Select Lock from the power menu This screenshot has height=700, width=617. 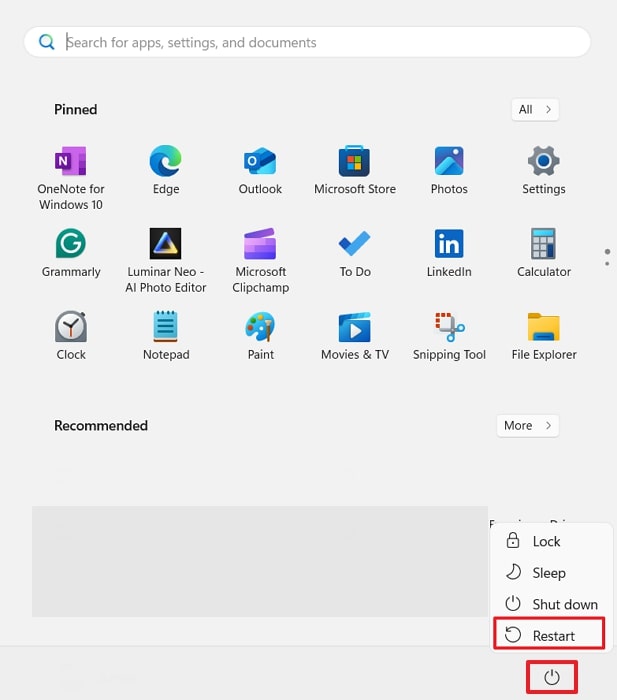pyautogui.click(x=551, y=541)
